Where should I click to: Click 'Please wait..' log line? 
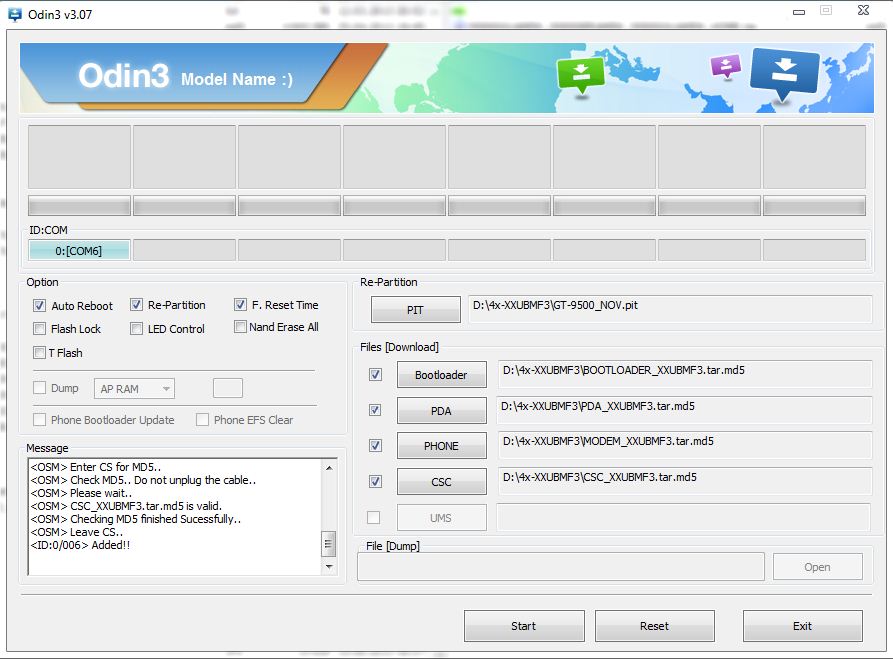coord(81,493)
